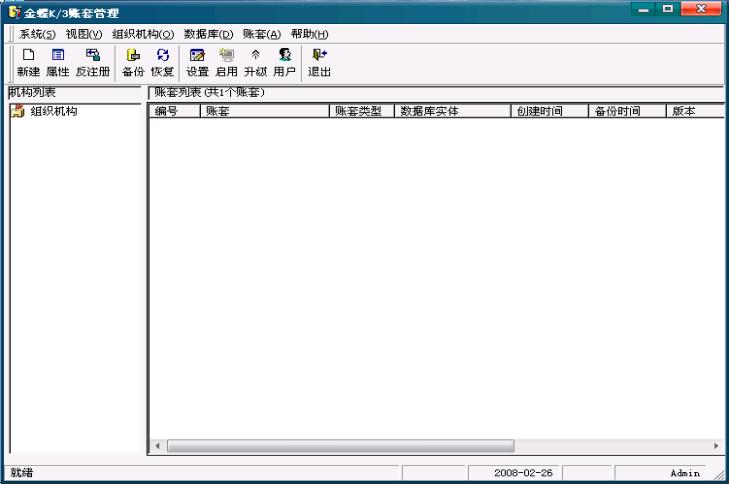Open the 帮助(H) menu

pos(310,34)
